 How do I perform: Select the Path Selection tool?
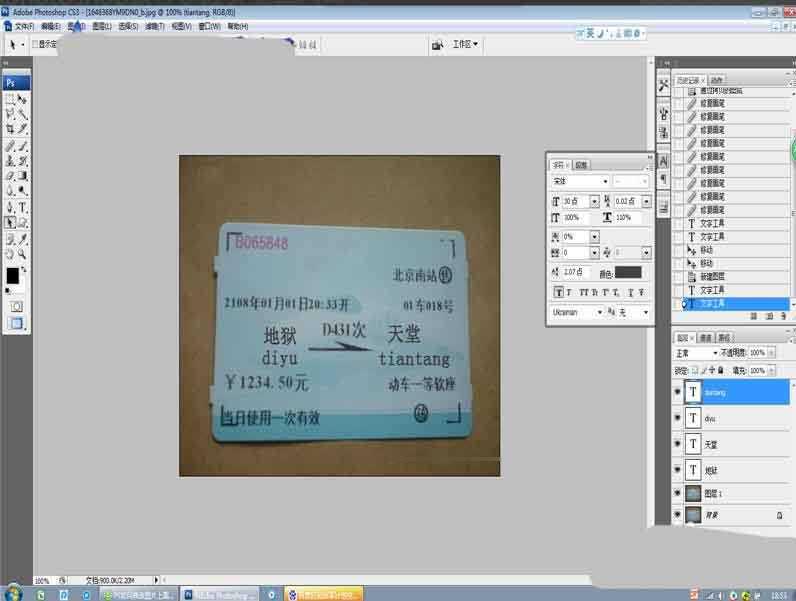pyautogui.click(x=10, y=222)
